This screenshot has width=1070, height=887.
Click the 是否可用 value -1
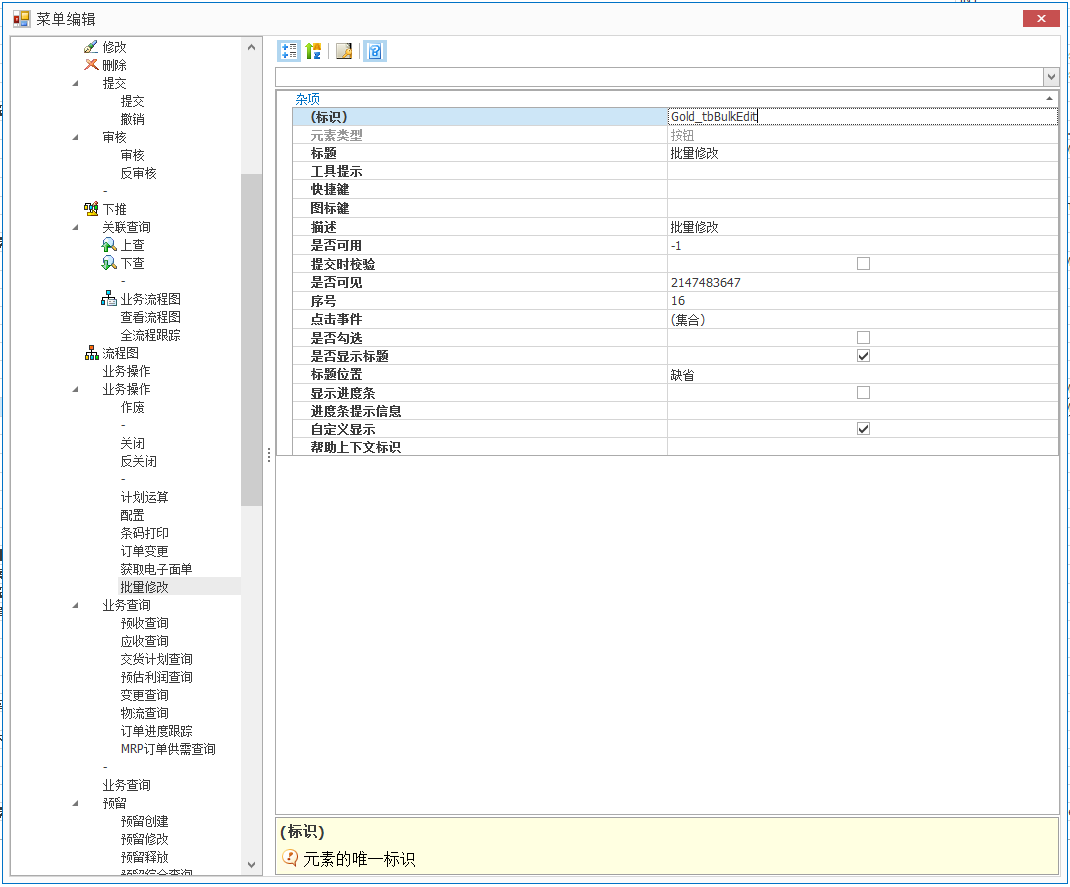tap(863, 246)
